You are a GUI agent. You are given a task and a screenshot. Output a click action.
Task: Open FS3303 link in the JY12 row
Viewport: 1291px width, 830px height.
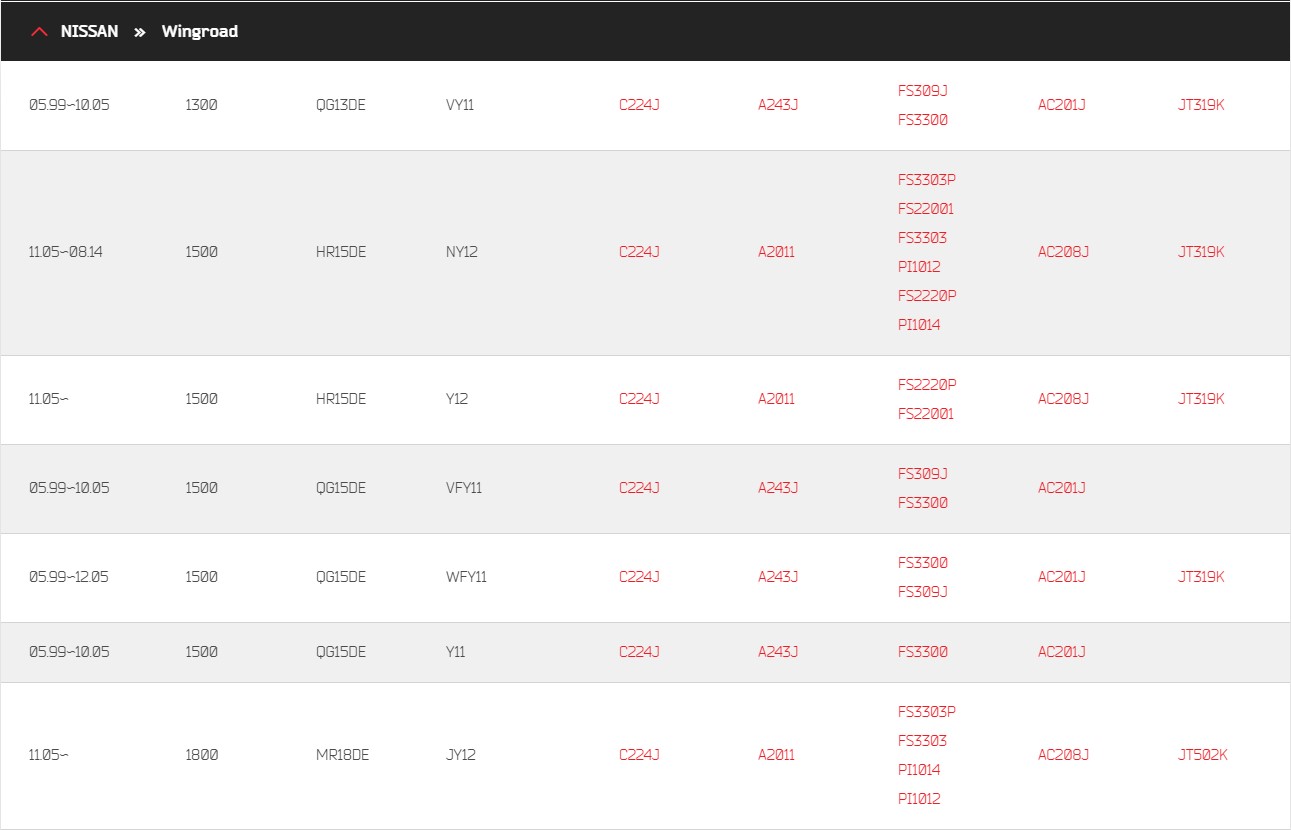pyautogui.click(x=922, y=741)
